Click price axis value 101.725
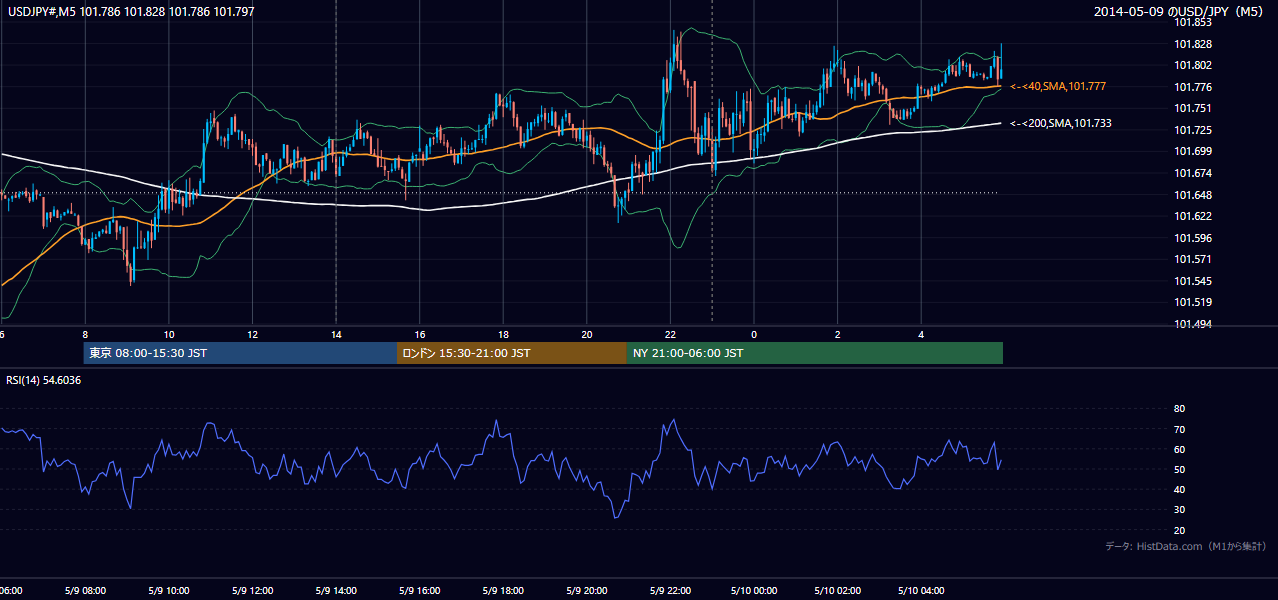 (1192, 131)
